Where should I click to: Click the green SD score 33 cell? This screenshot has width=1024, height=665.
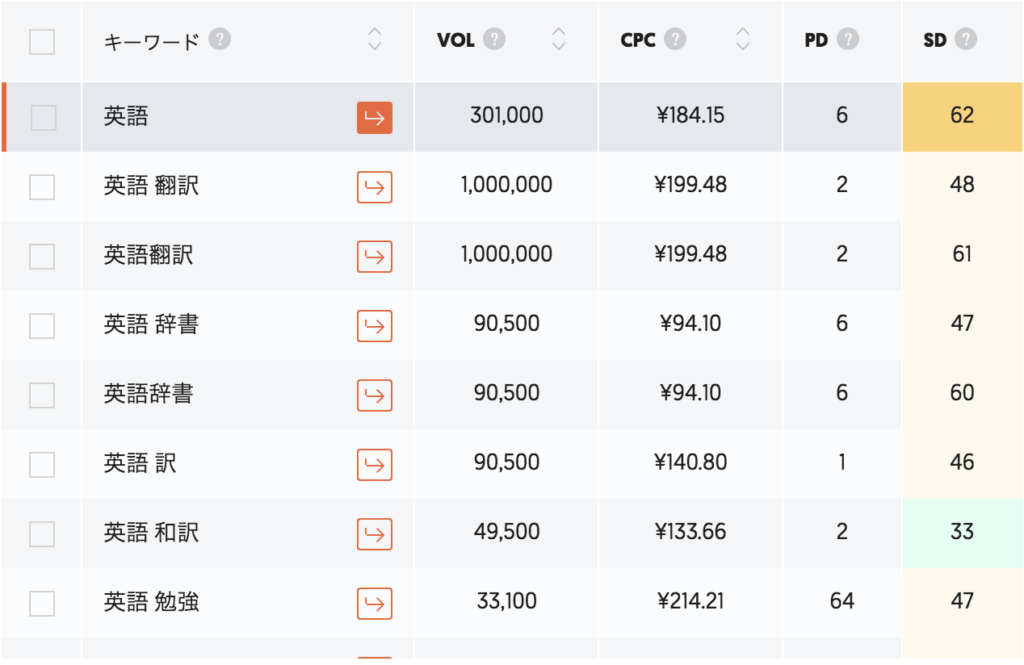coord(962,532)
